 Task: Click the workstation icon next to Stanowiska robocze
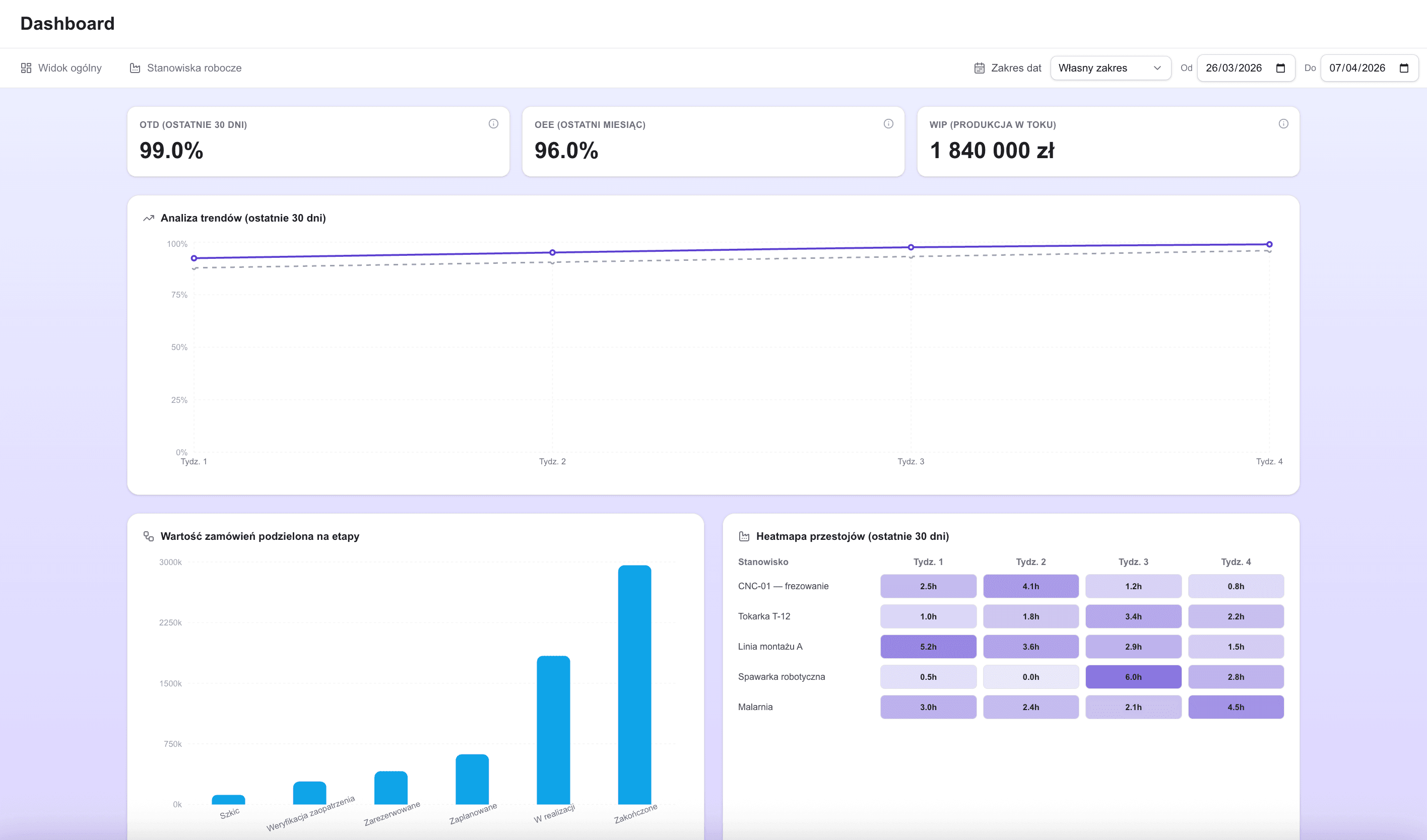(135, 67)
